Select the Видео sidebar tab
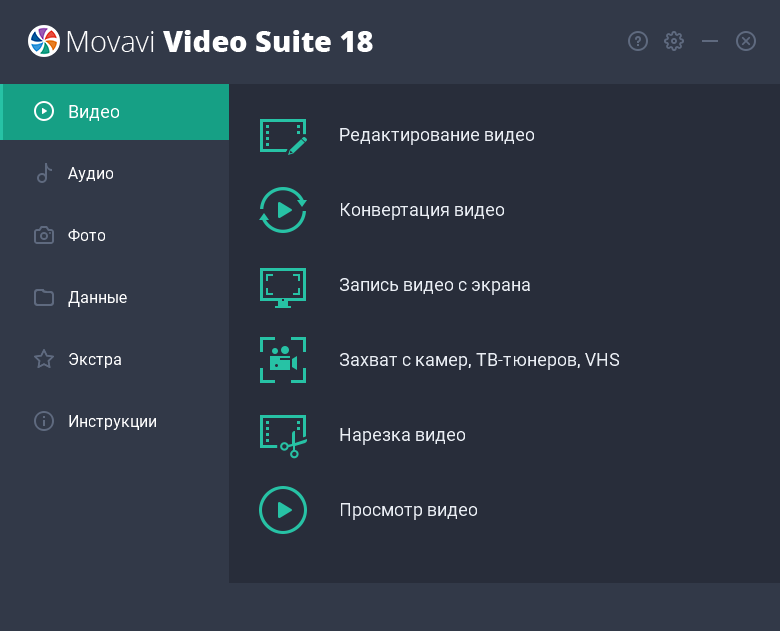The width and height of the screenshot is (780, 631). (x=114, y=112)
